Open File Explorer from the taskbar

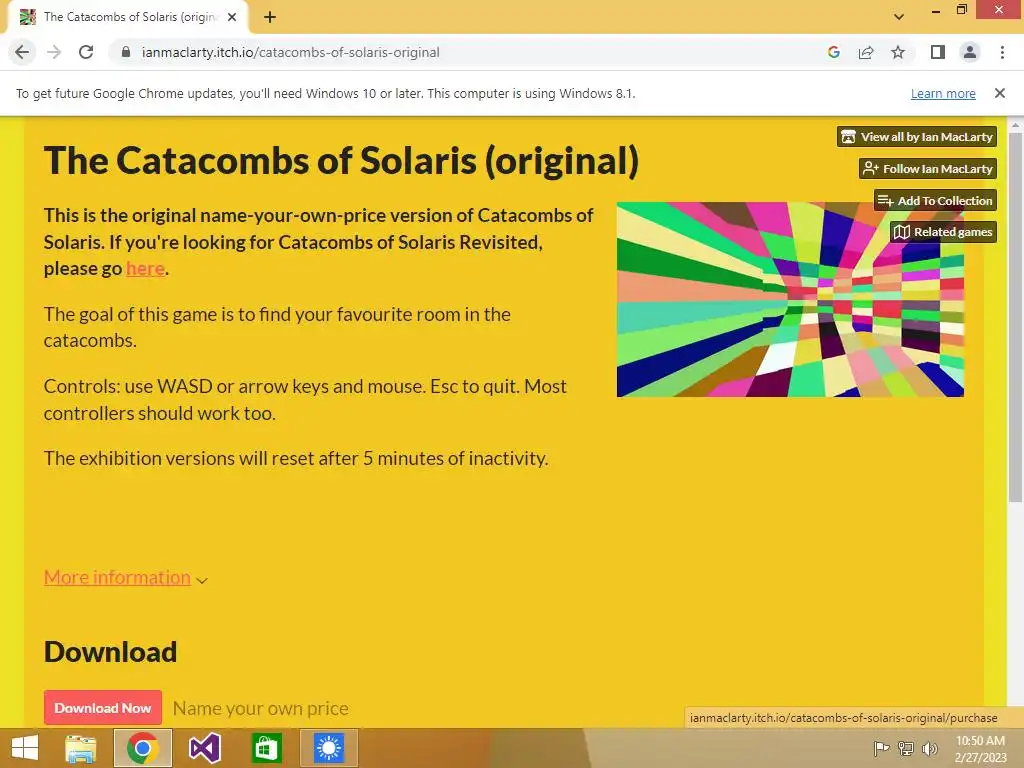pyautogui.click(x=80, y=748)
